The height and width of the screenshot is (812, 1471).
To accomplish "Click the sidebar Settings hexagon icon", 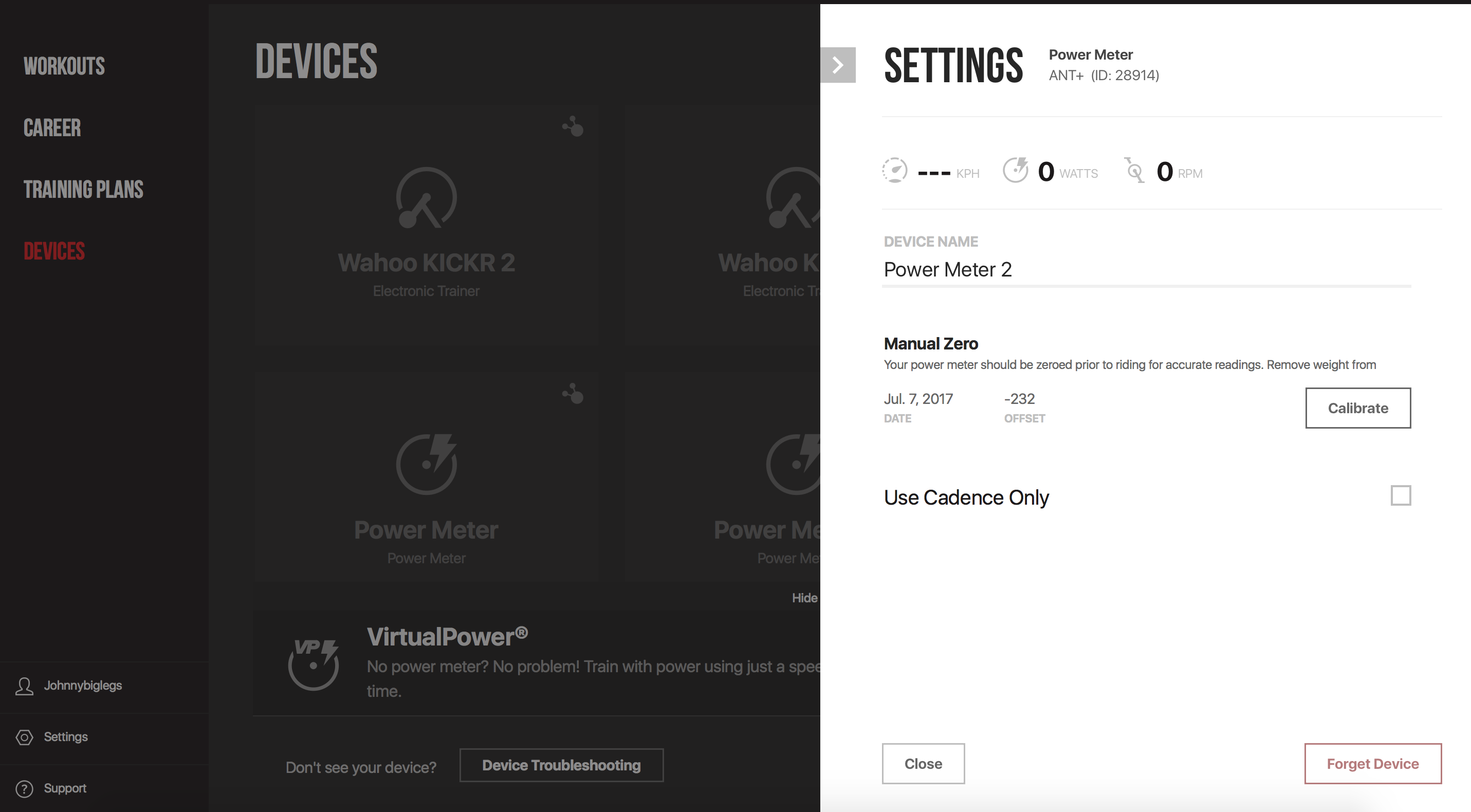I will coord(24,737).
